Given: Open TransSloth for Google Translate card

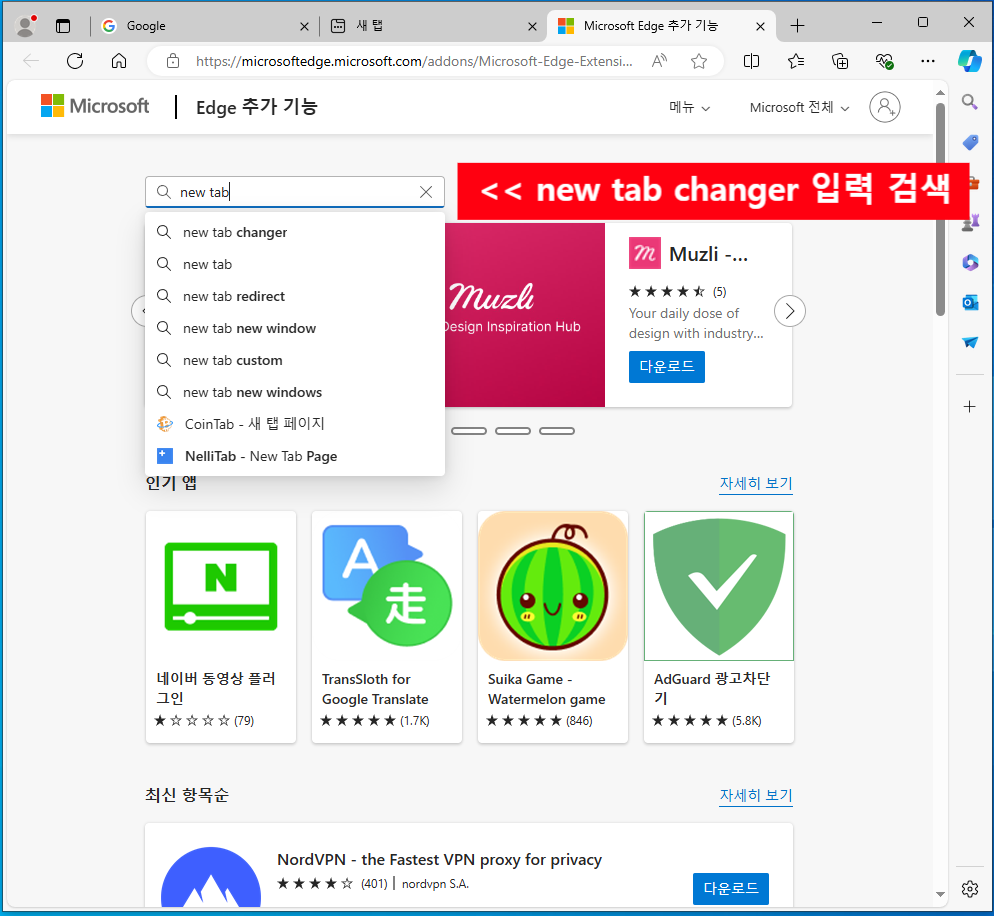Looking at the screenshot, I should tap(387, 627).
